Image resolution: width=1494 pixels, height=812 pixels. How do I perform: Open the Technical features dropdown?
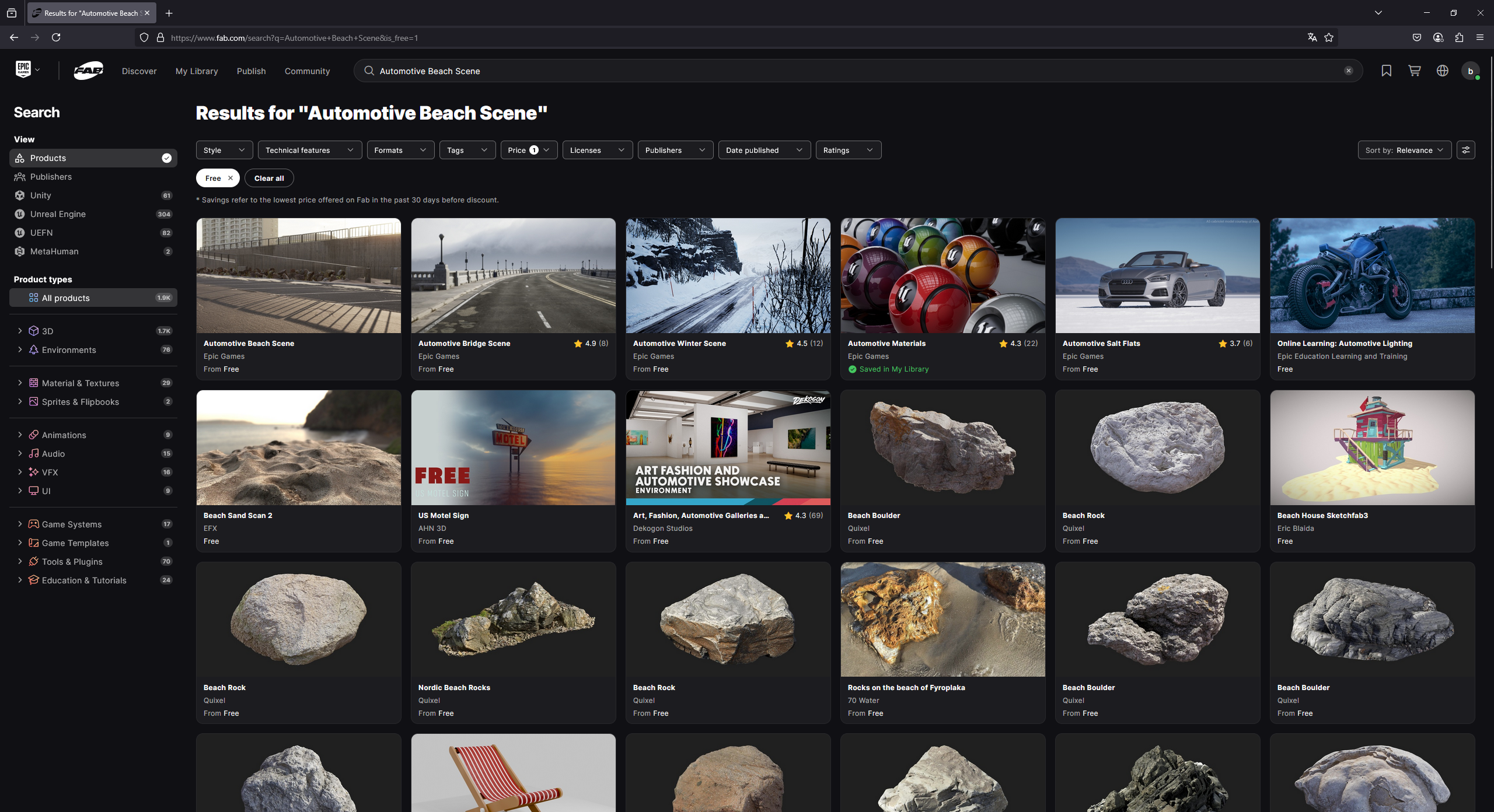309,150
